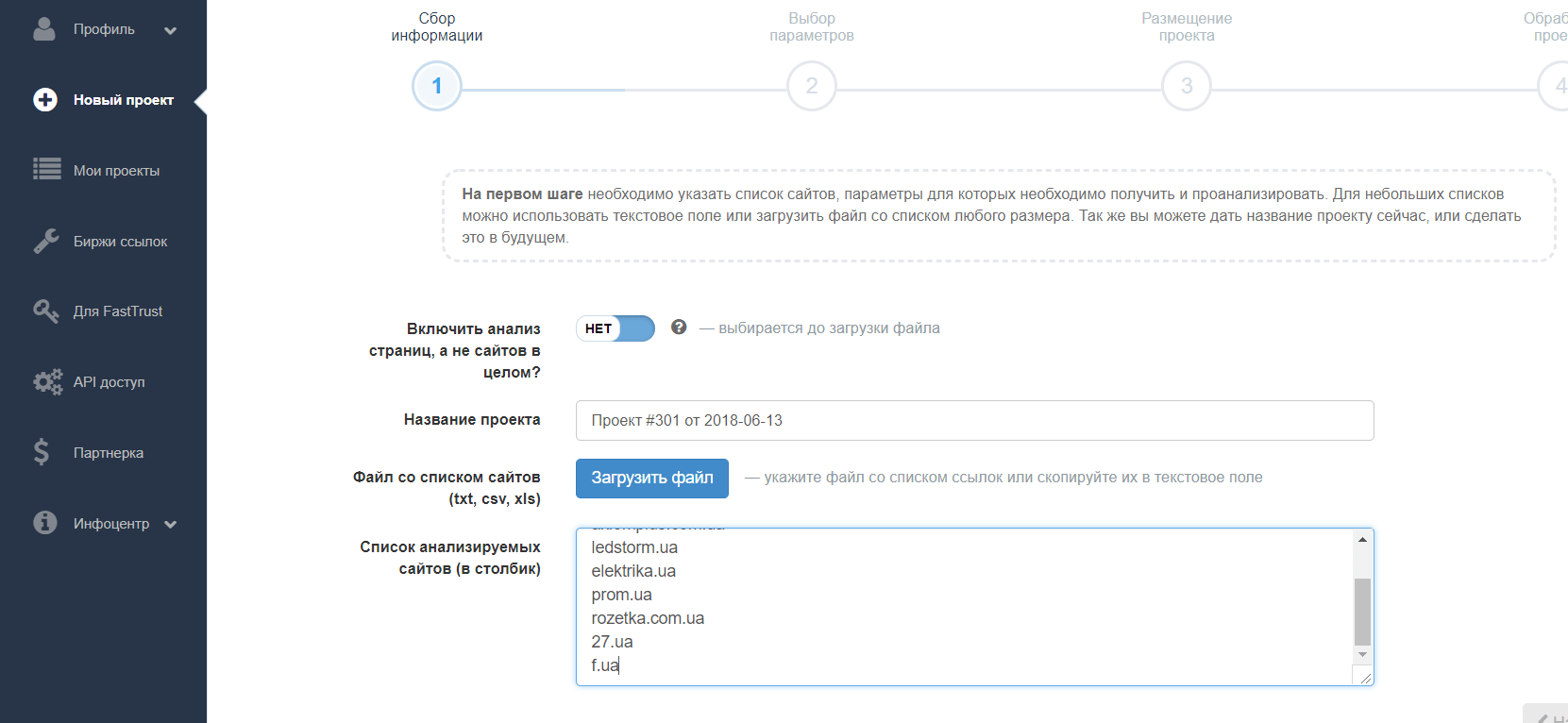This screenshot has height=723, width=1568.
Task: Click the list icon beside Мои проекты
Action: [46, 170]
